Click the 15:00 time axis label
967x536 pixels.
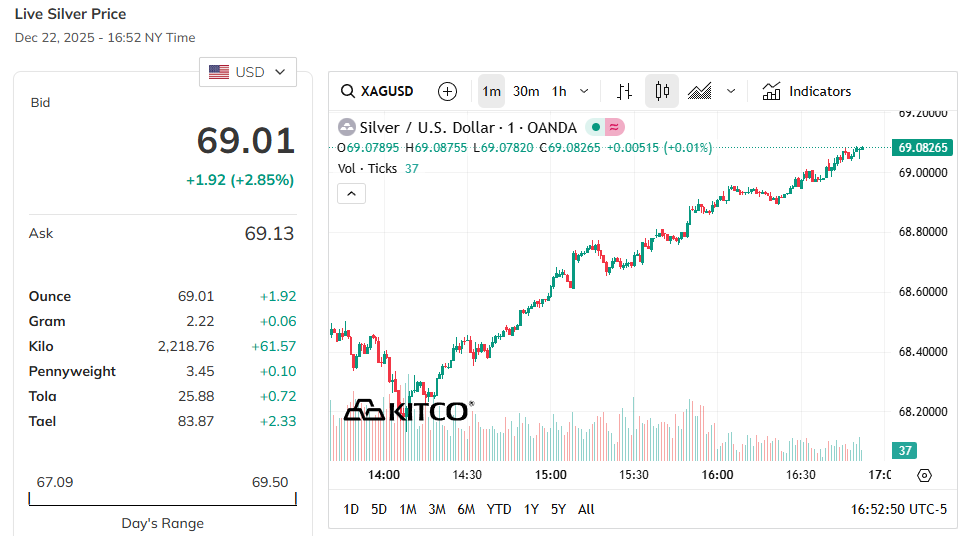coord(551,475)
